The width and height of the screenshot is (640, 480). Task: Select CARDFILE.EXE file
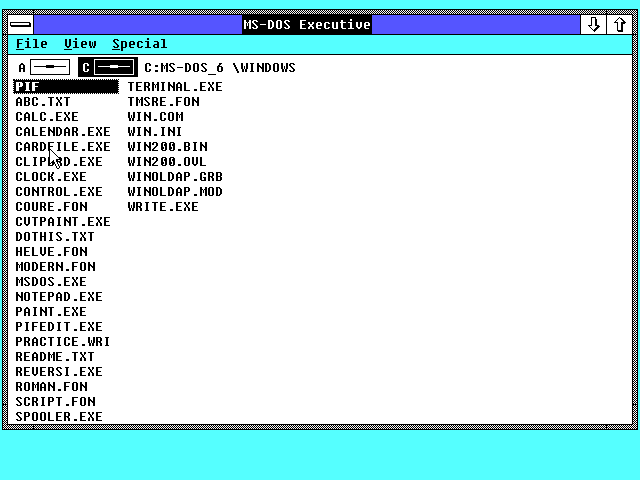[x=63, y=147]
